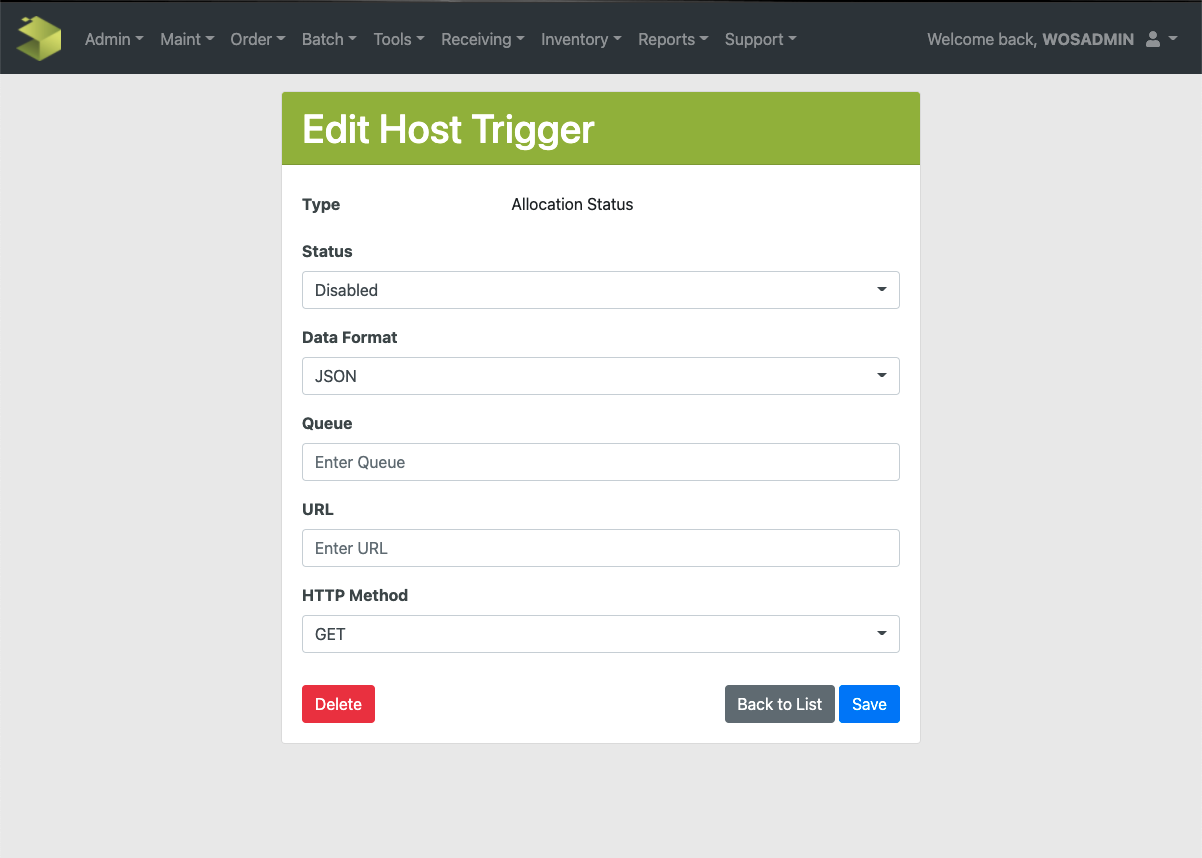Click into the Queue input field
This screenshot has width=1202, height=858.
[x=600, y=462]
